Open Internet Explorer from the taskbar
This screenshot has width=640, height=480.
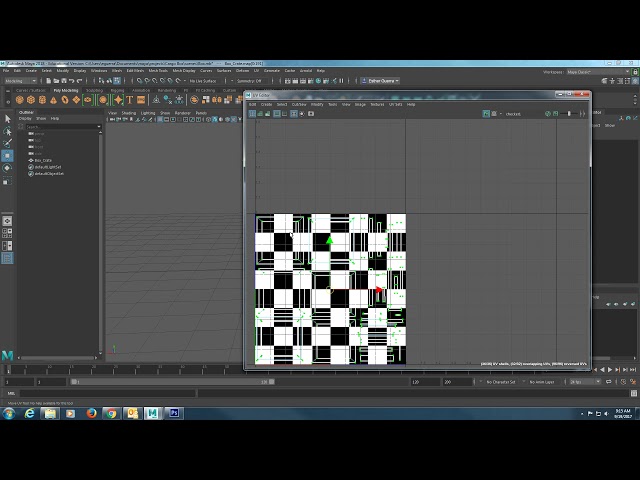pos(29,413)
